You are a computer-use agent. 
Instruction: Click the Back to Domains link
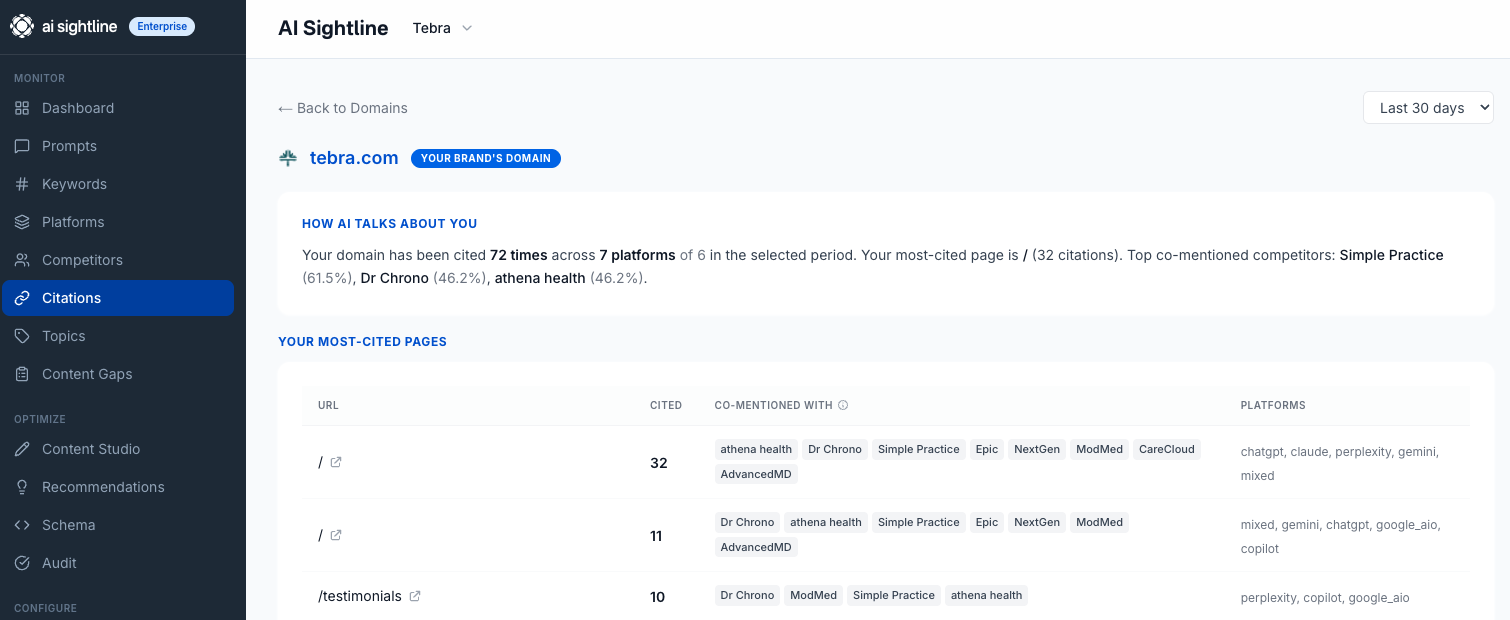(343, 108)
